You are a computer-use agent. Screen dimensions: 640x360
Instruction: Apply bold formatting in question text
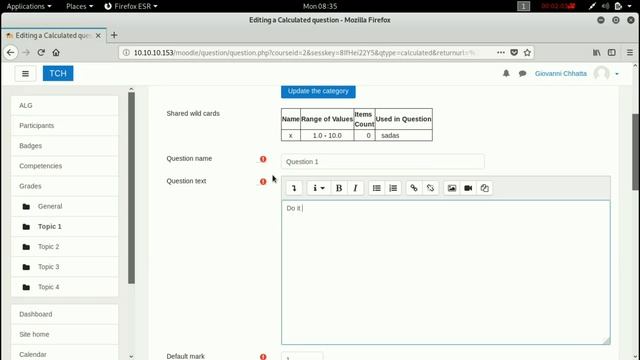[x=338, y=188]
